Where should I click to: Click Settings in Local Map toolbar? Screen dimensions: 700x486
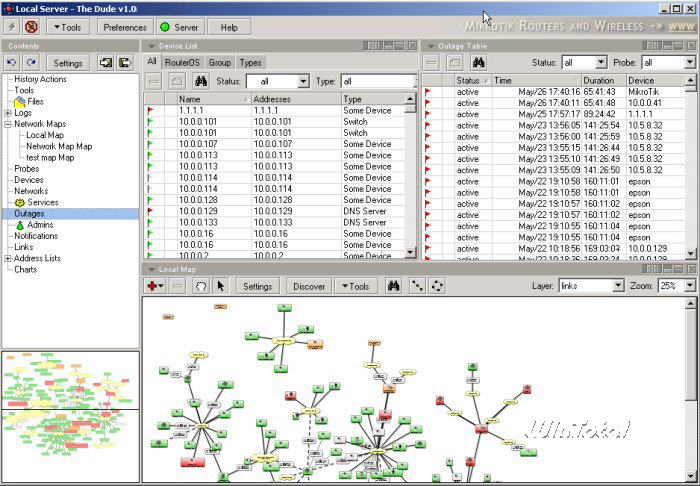click(258, 286)
